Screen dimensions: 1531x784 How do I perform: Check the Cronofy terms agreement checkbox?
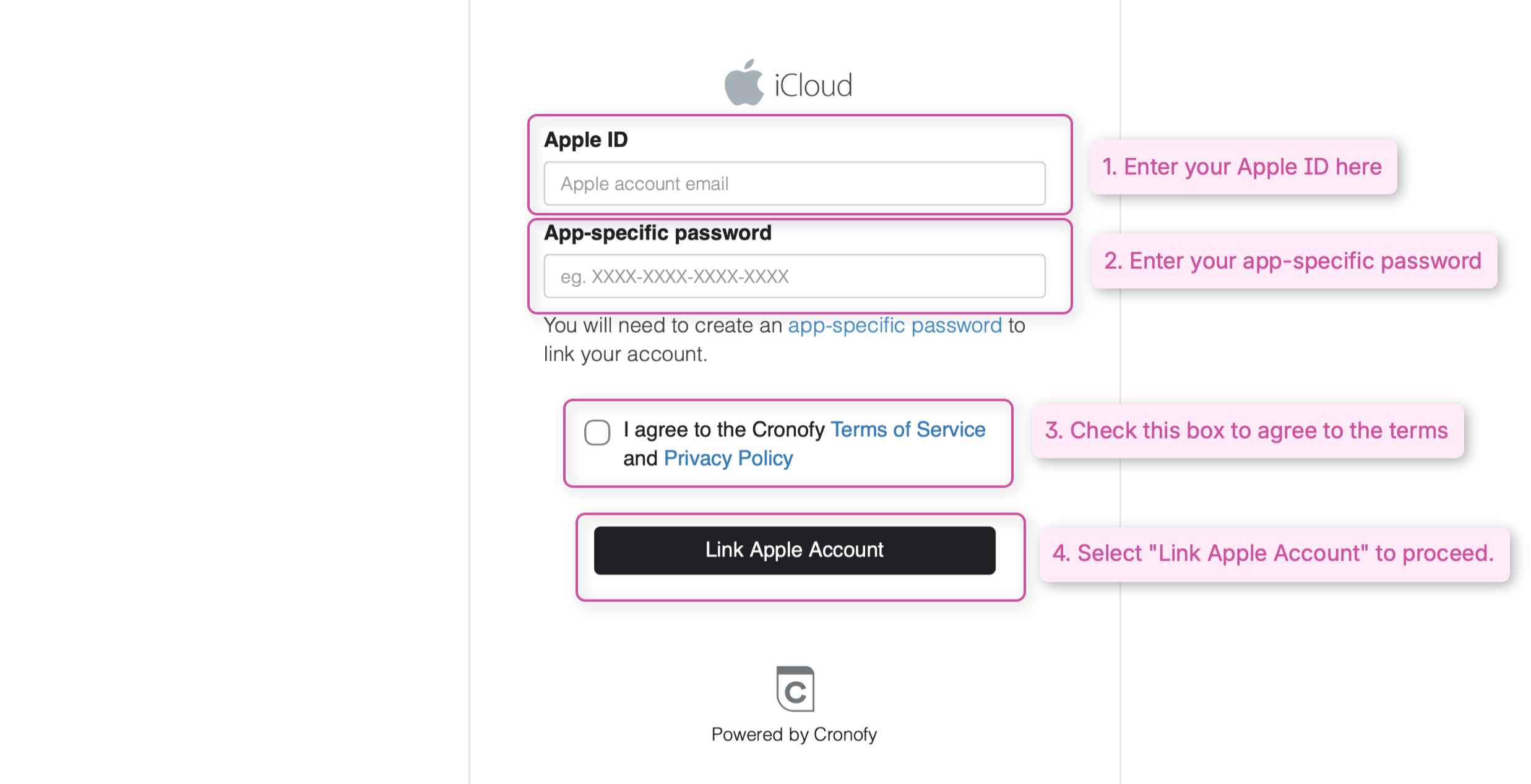(x=597, y=432)
